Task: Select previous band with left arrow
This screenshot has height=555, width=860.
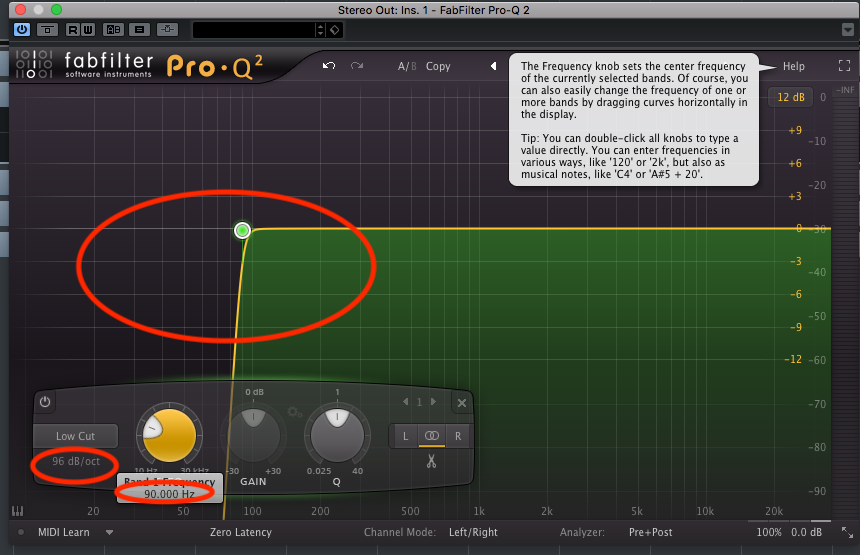Action: (x=405, y=402)
